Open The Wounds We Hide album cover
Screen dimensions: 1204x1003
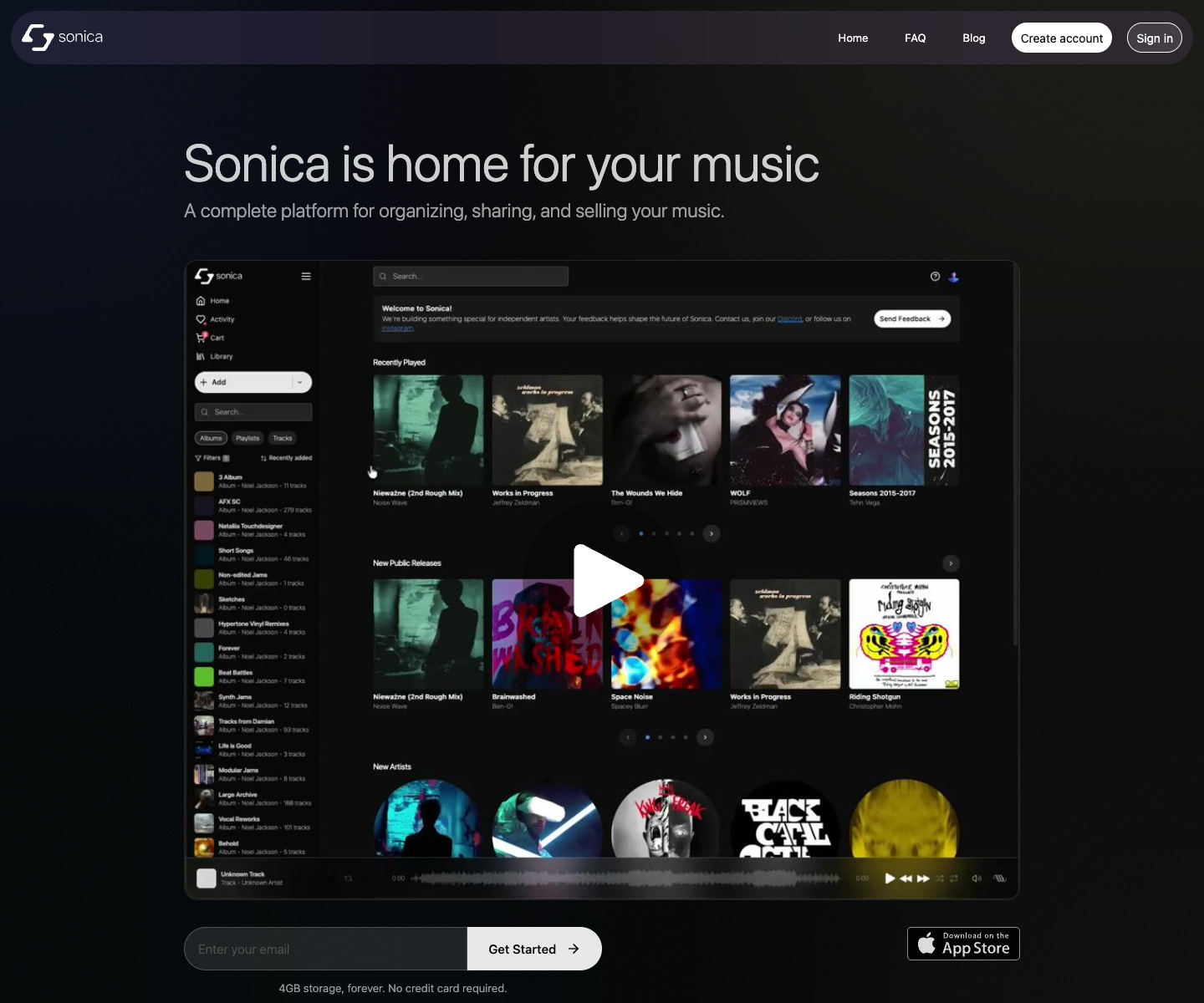(x=666, y=430)
